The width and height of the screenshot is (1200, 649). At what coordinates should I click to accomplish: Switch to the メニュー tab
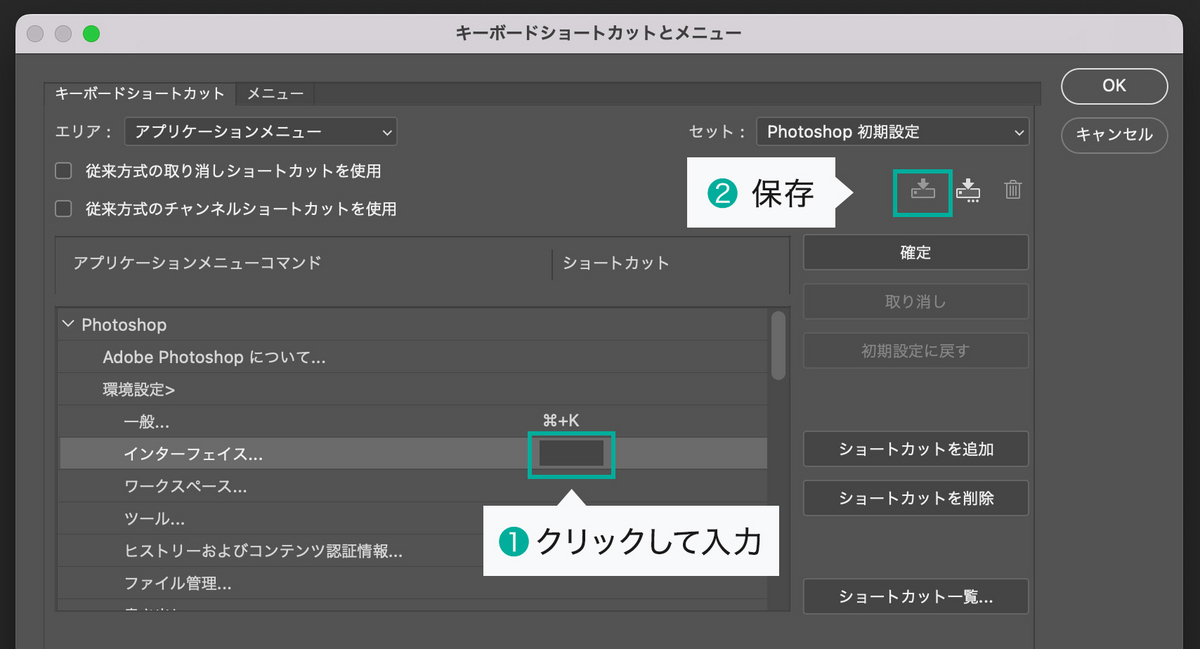coord(275,93)
